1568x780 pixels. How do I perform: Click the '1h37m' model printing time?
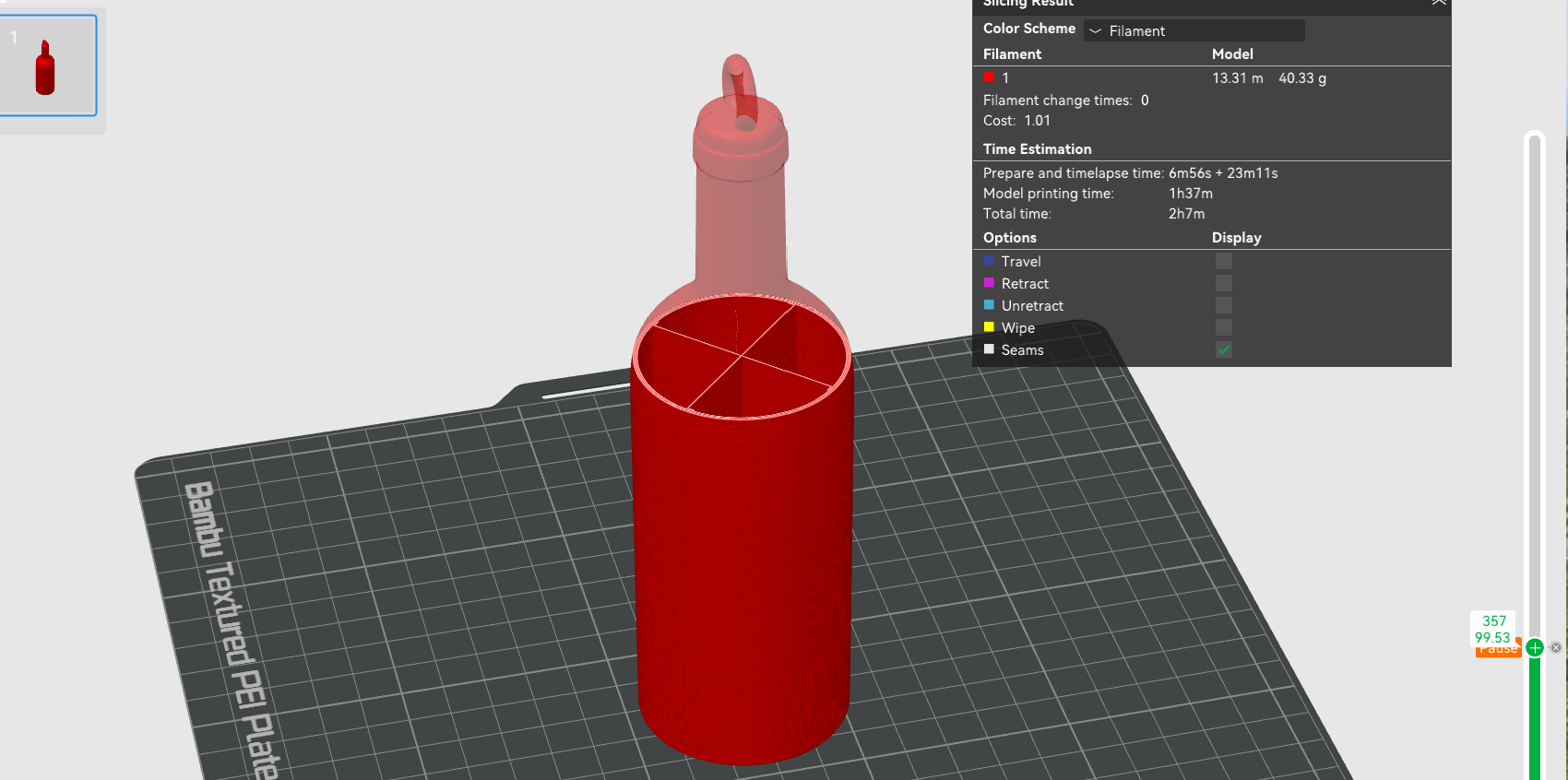tap(1191, 194)
